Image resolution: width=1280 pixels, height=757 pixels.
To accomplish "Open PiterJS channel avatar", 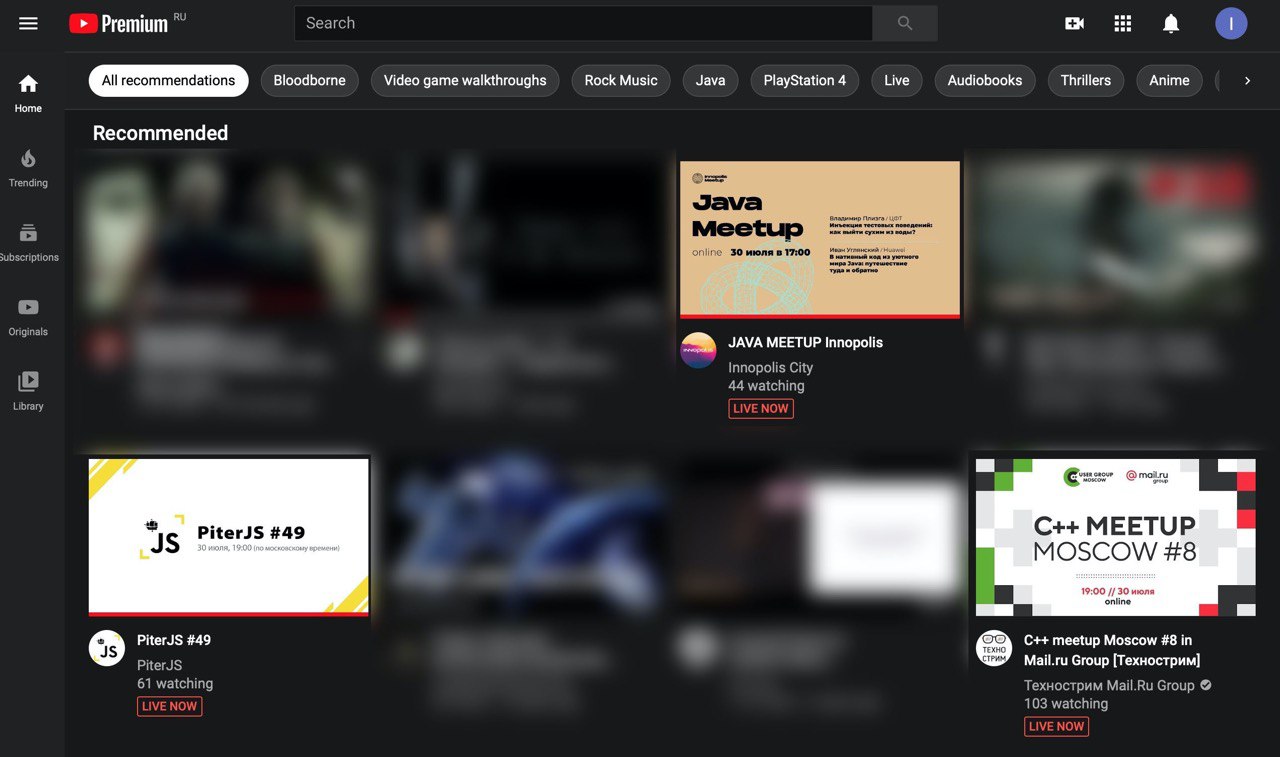I will coord(107,648).
